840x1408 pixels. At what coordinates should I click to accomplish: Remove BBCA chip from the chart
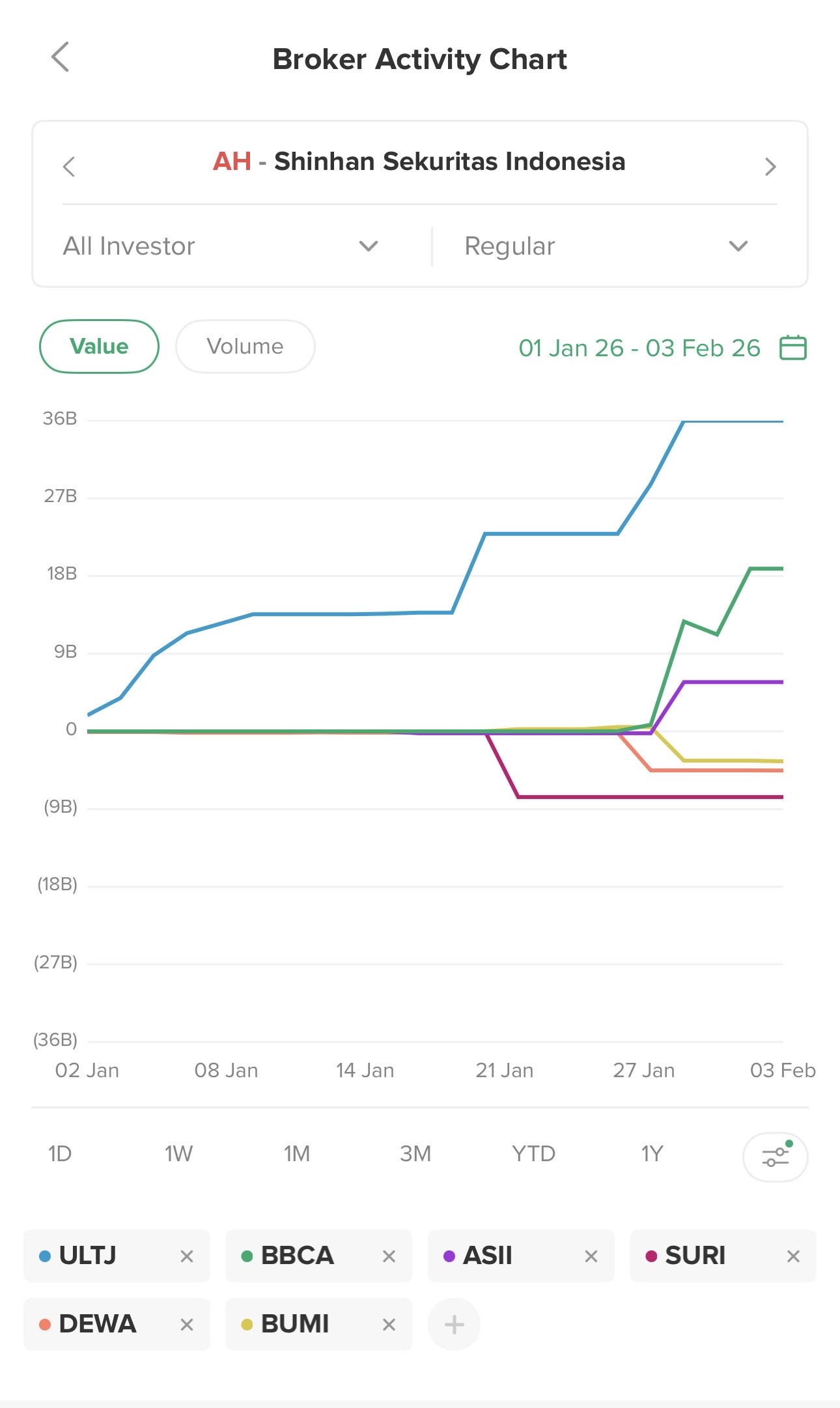[389, 1256]
